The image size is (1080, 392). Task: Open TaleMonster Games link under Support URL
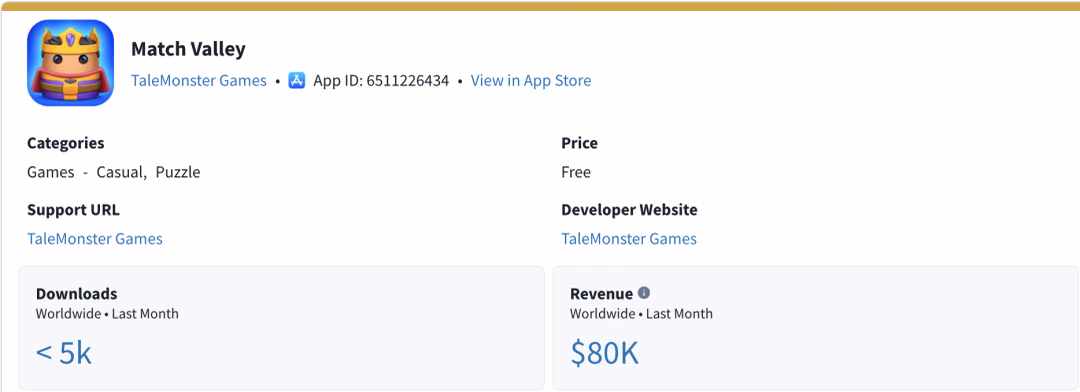pyautogui.click(x=95, y=239)
